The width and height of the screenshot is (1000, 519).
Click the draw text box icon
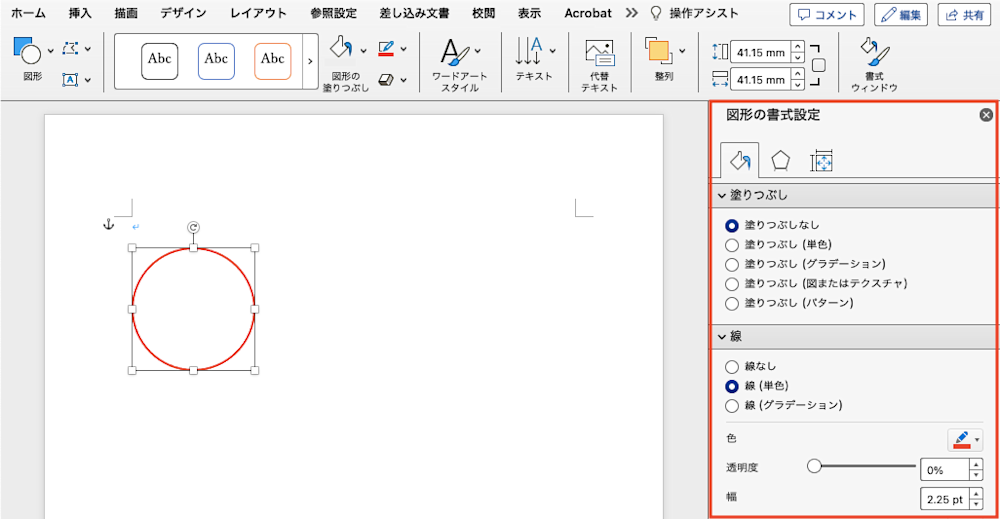coord(70,80)
